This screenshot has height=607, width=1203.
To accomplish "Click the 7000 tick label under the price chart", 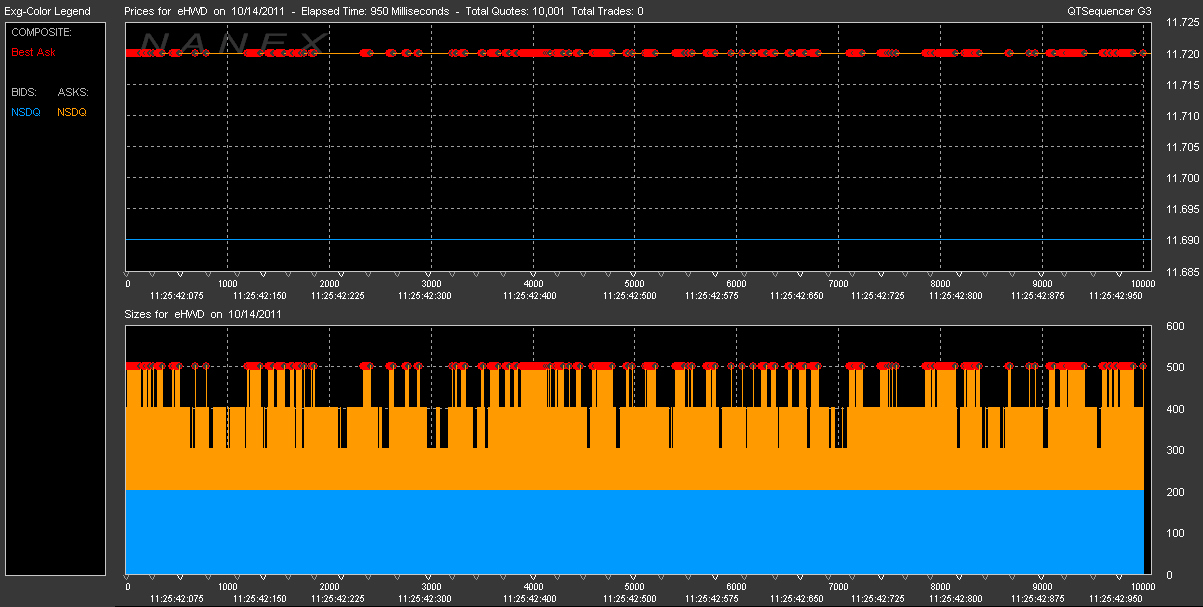I will pos(838,284).
